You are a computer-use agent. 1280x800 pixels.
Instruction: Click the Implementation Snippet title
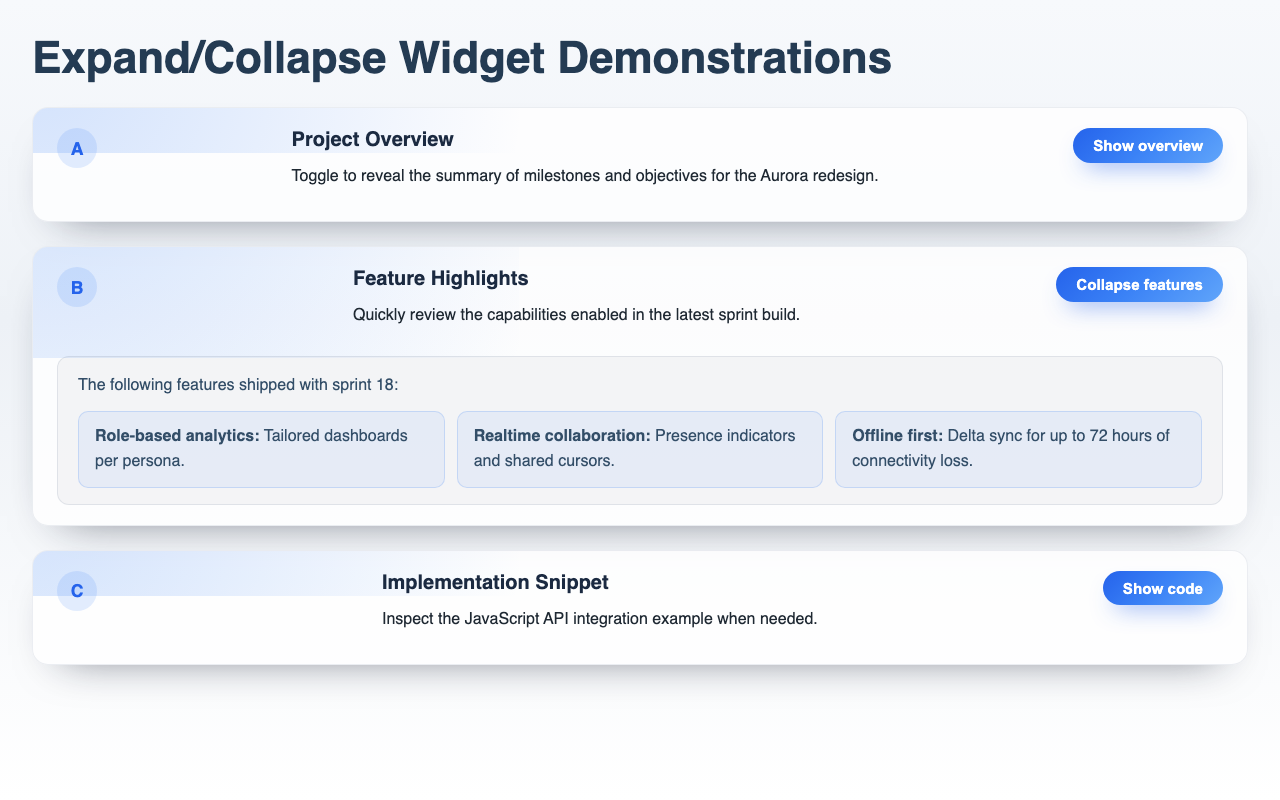click(495, 582)
